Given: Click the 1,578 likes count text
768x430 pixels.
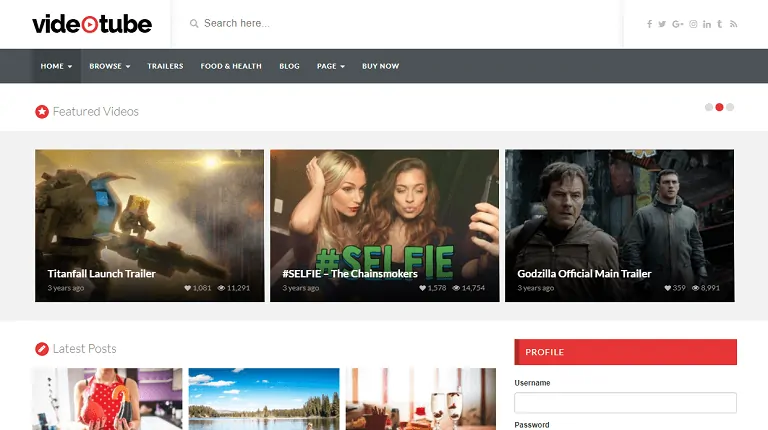Looking at the screenshot, I should (437, 288).
